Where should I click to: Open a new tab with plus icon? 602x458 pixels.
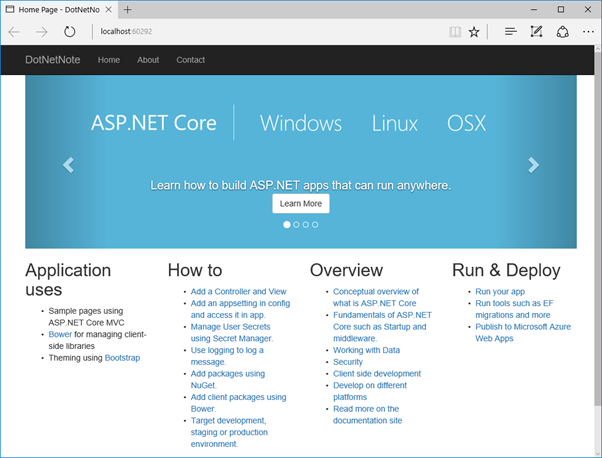coord(128,9)
